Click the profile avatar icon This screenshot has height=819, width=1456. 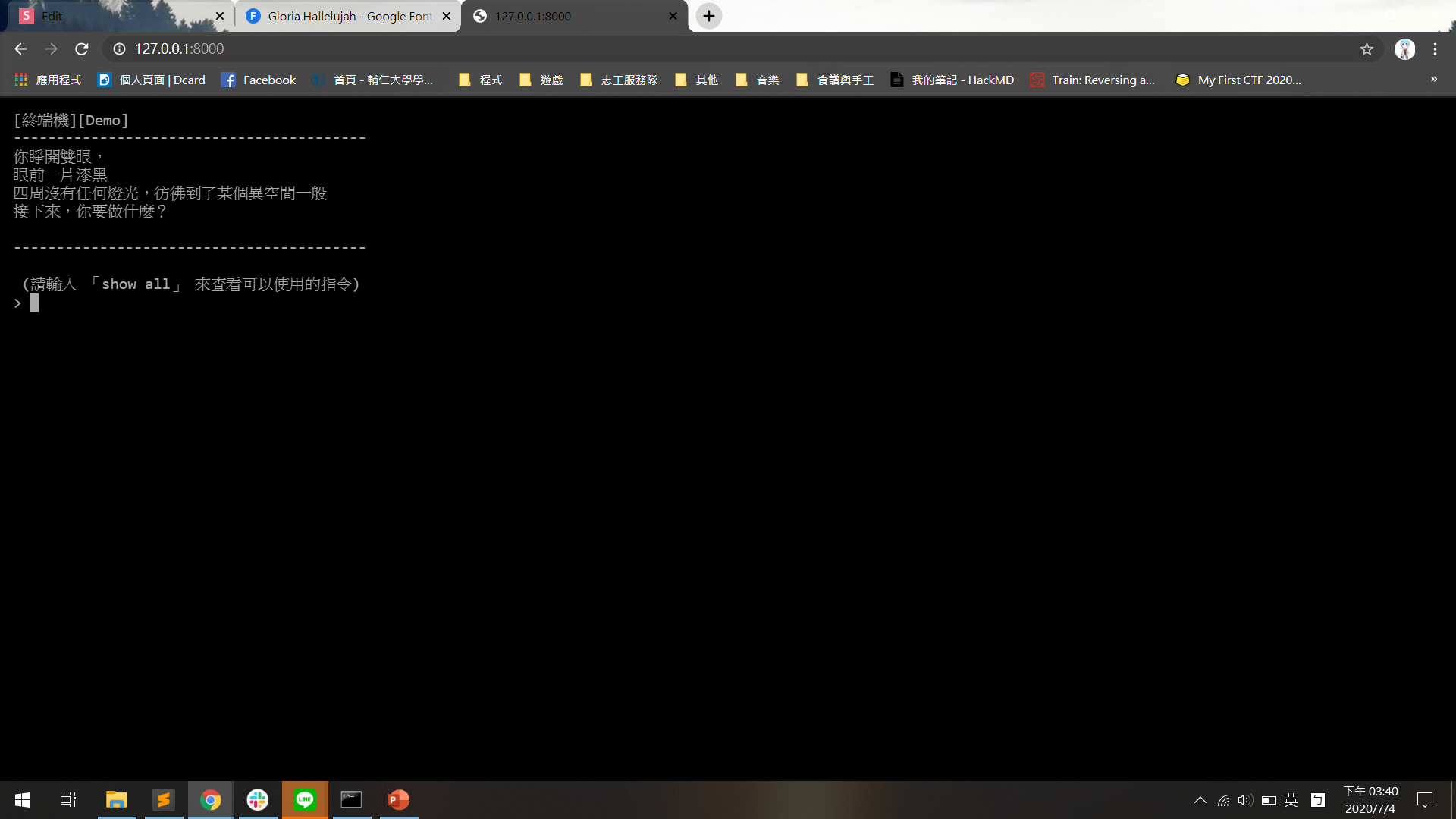point(1404,49)
